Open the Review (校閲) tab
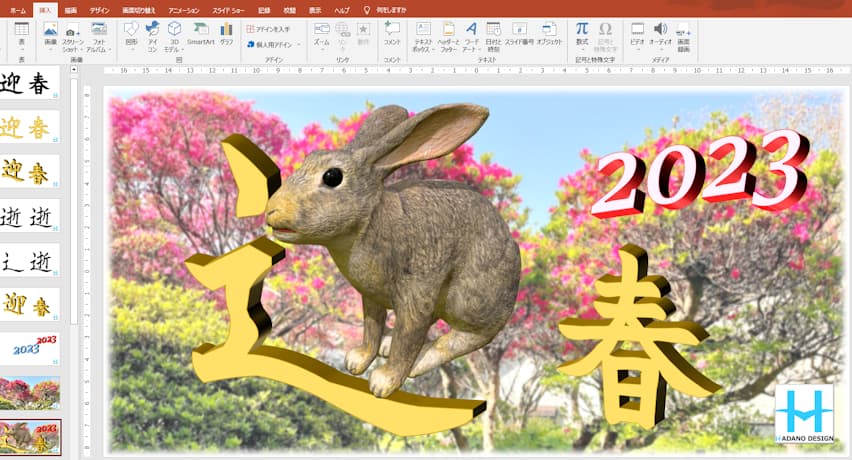The width and height of the screenshot is (852, 460). click(290, 10)
